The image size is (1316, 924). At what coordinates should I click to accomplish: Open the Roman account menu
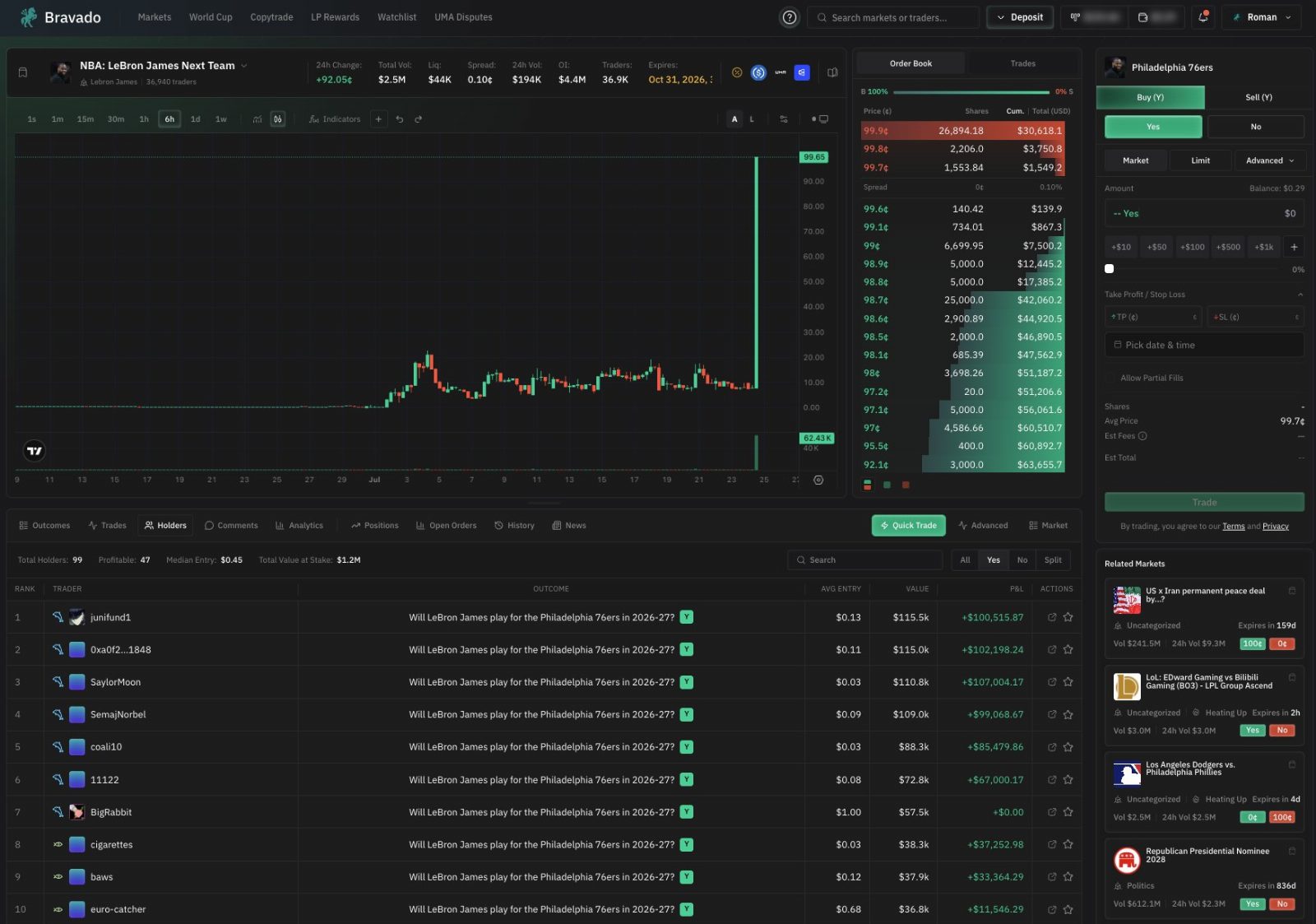tap(1262, 17)
